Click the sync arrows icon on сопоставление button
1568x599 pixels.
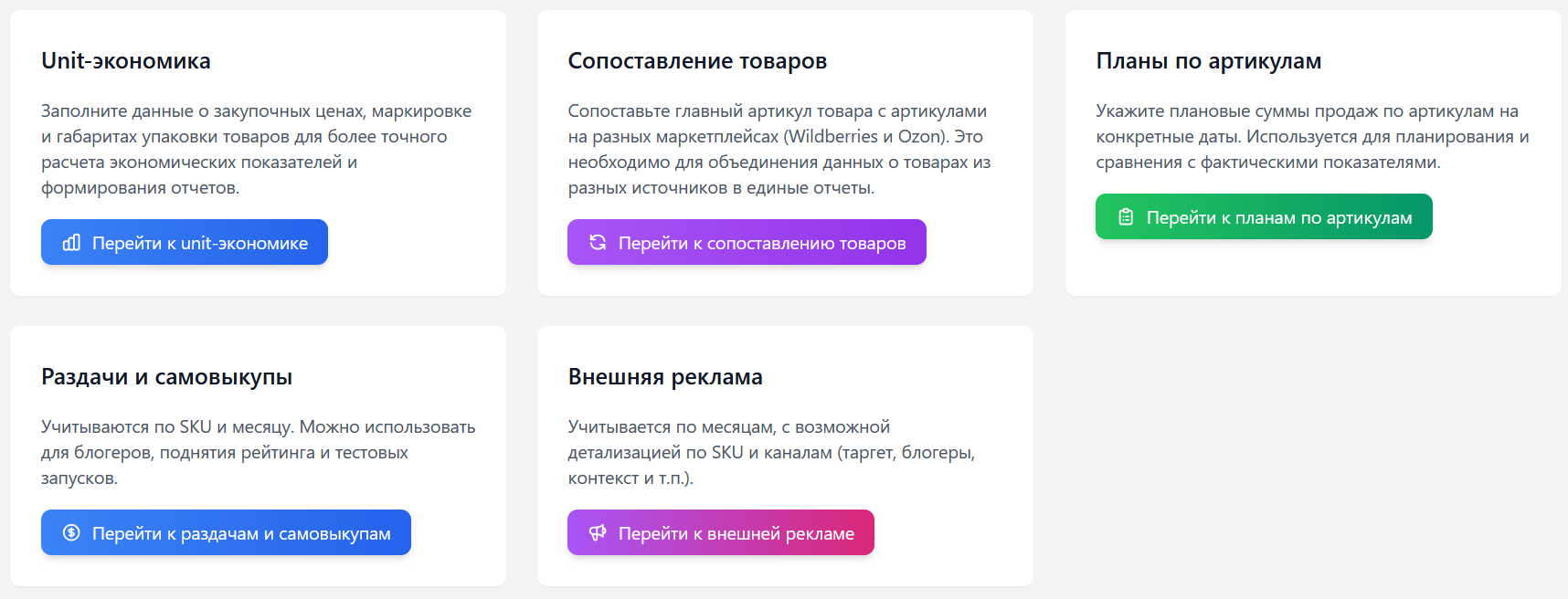(x=599, y=242)
